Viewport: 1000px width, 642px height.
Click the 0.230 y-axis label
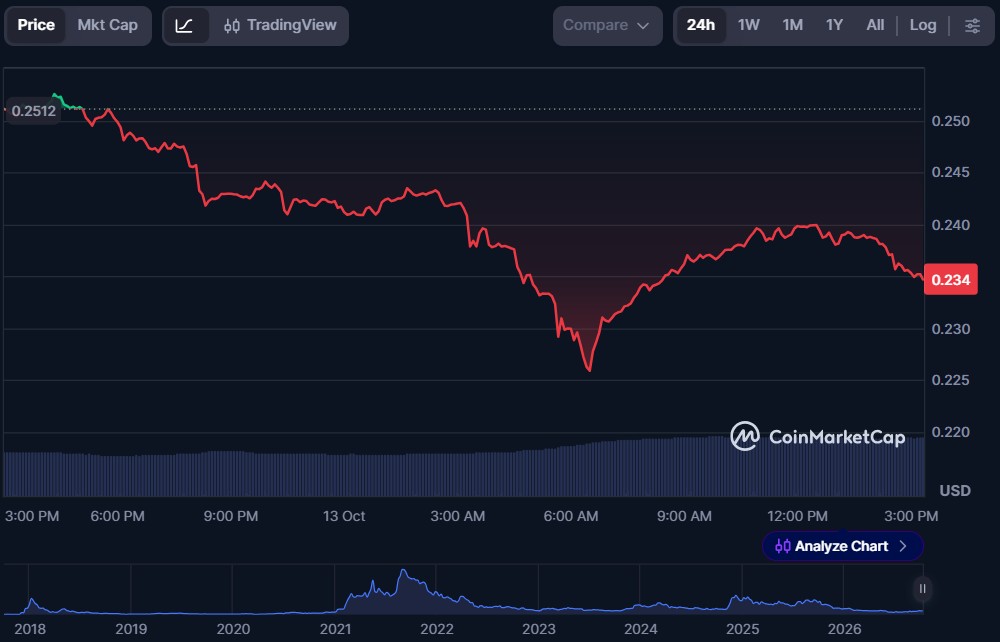tap(950, 329)
